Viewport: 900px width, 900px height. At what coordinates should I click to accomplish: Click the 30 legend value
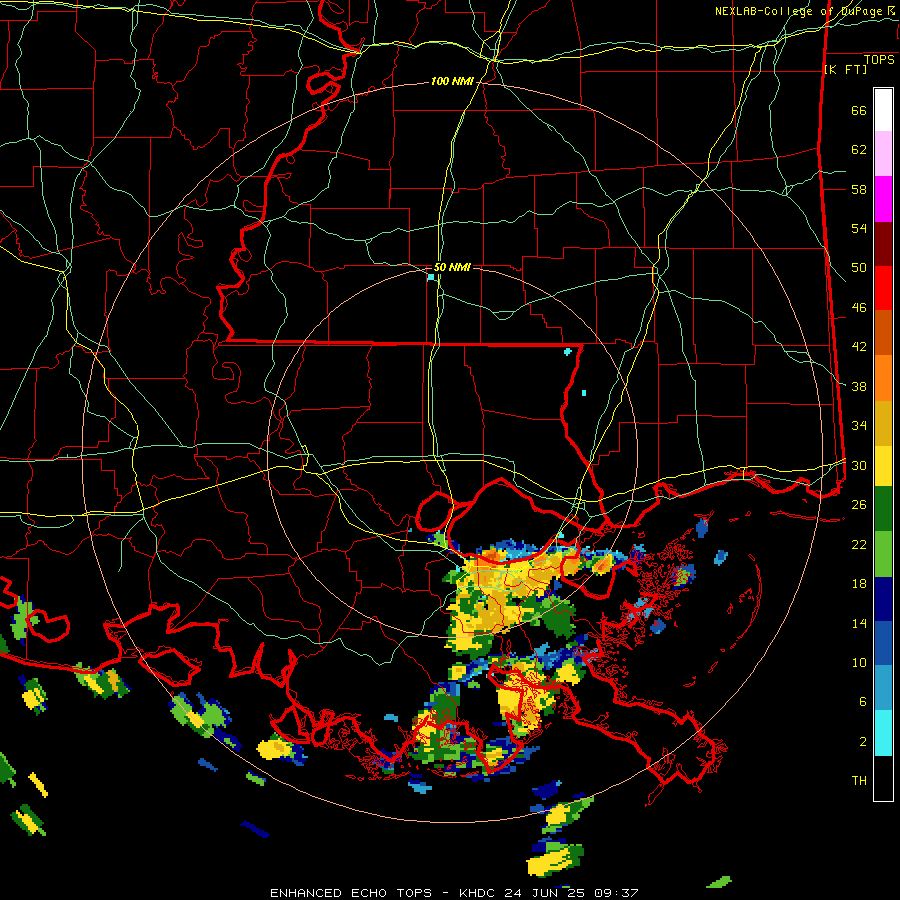pyautogui.click(x=859, y=465)
